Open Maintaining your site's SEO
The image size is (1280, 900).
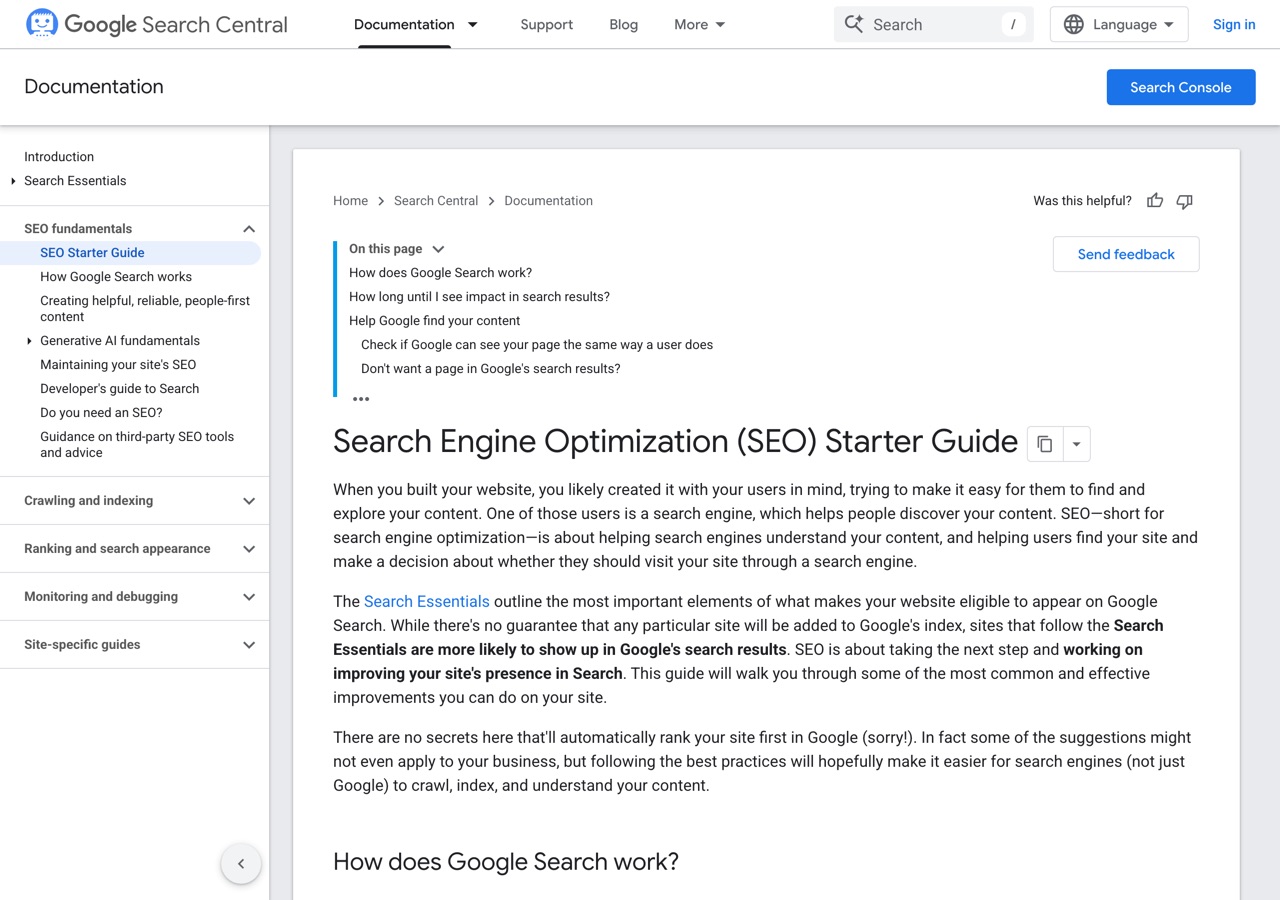[118, 365]
